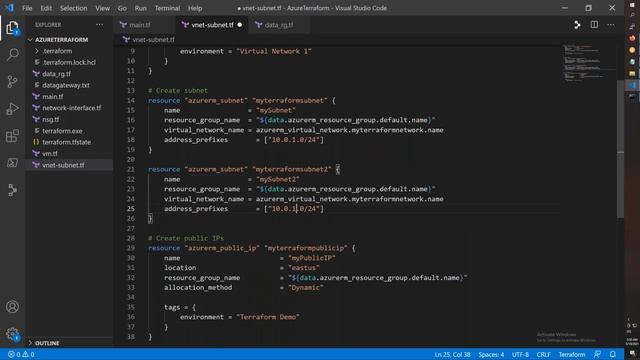
Task: Open network-interface.tf in explorer
Action: (x=69, y=108)
